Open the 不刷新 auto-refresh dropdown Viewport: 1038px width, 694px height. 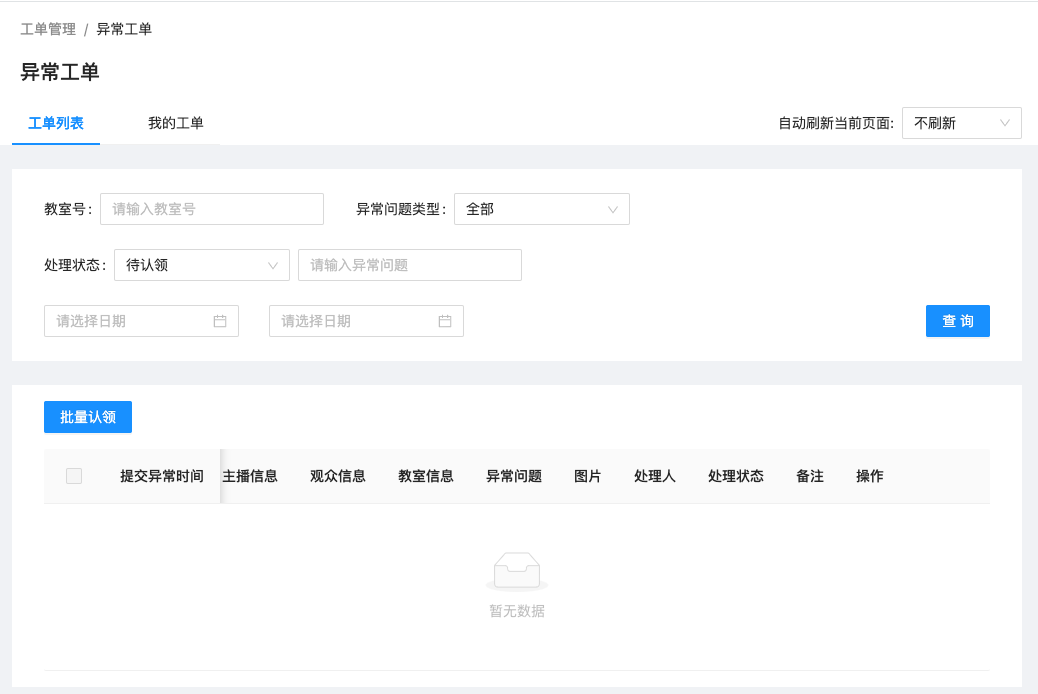click(960, 122)
